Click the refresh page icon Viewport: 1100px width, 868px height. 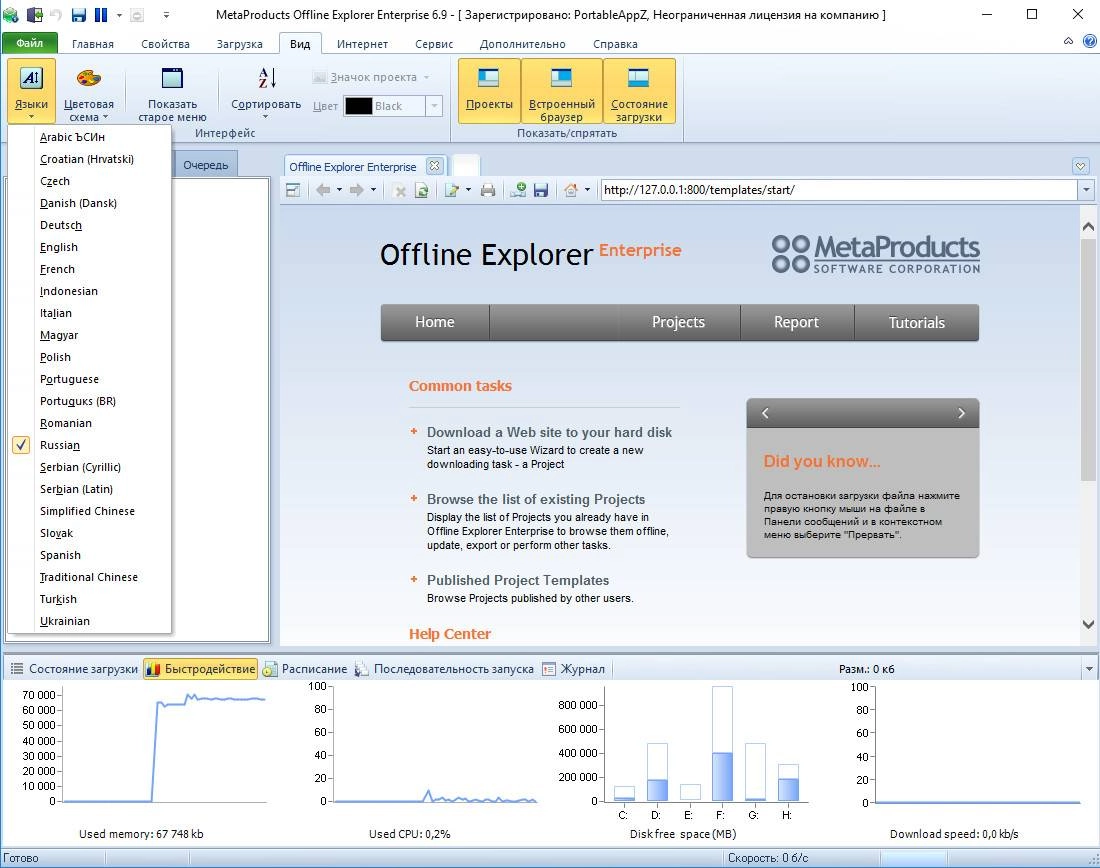tap(422, 190)
